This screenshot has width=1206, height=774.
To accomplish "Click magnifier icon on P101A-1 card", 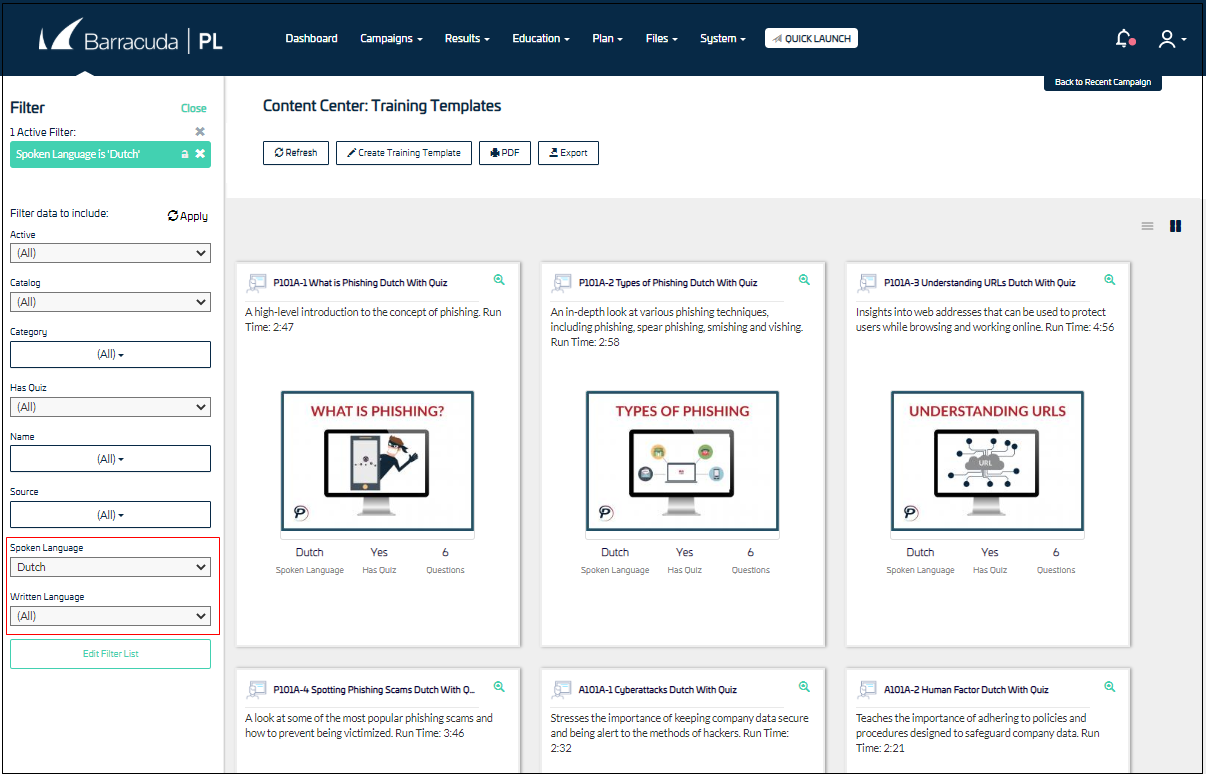I will (499, 280).
